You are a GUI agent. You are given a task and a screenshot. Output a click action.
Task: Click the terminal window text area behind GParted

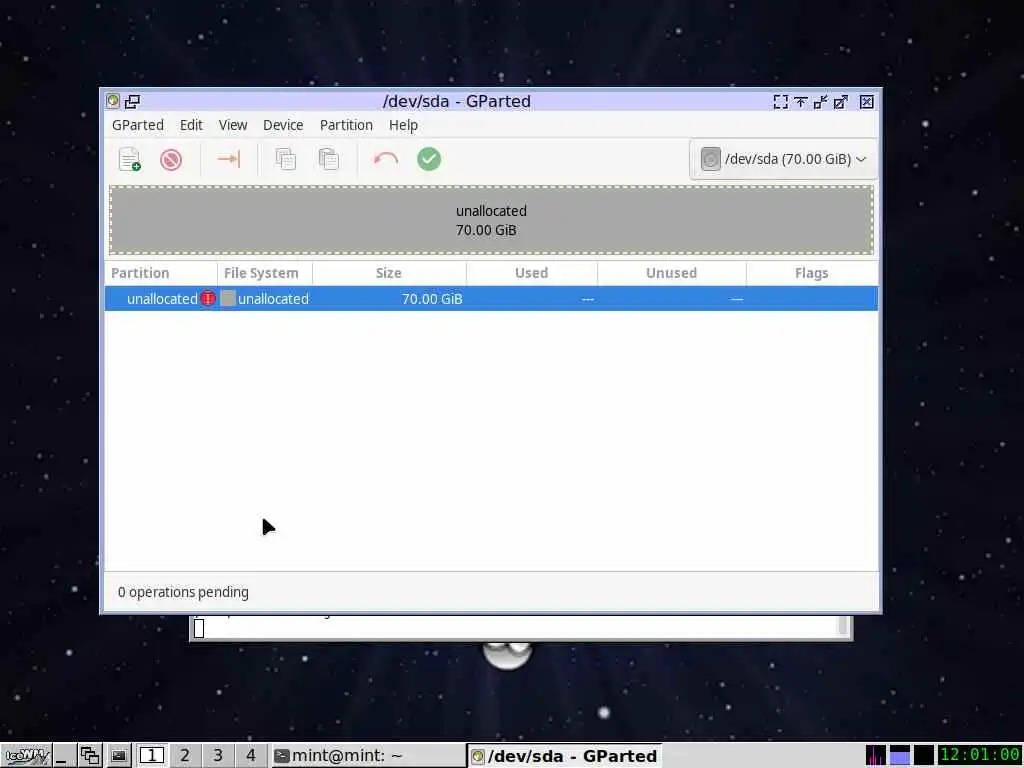click(x=516, y=626)
